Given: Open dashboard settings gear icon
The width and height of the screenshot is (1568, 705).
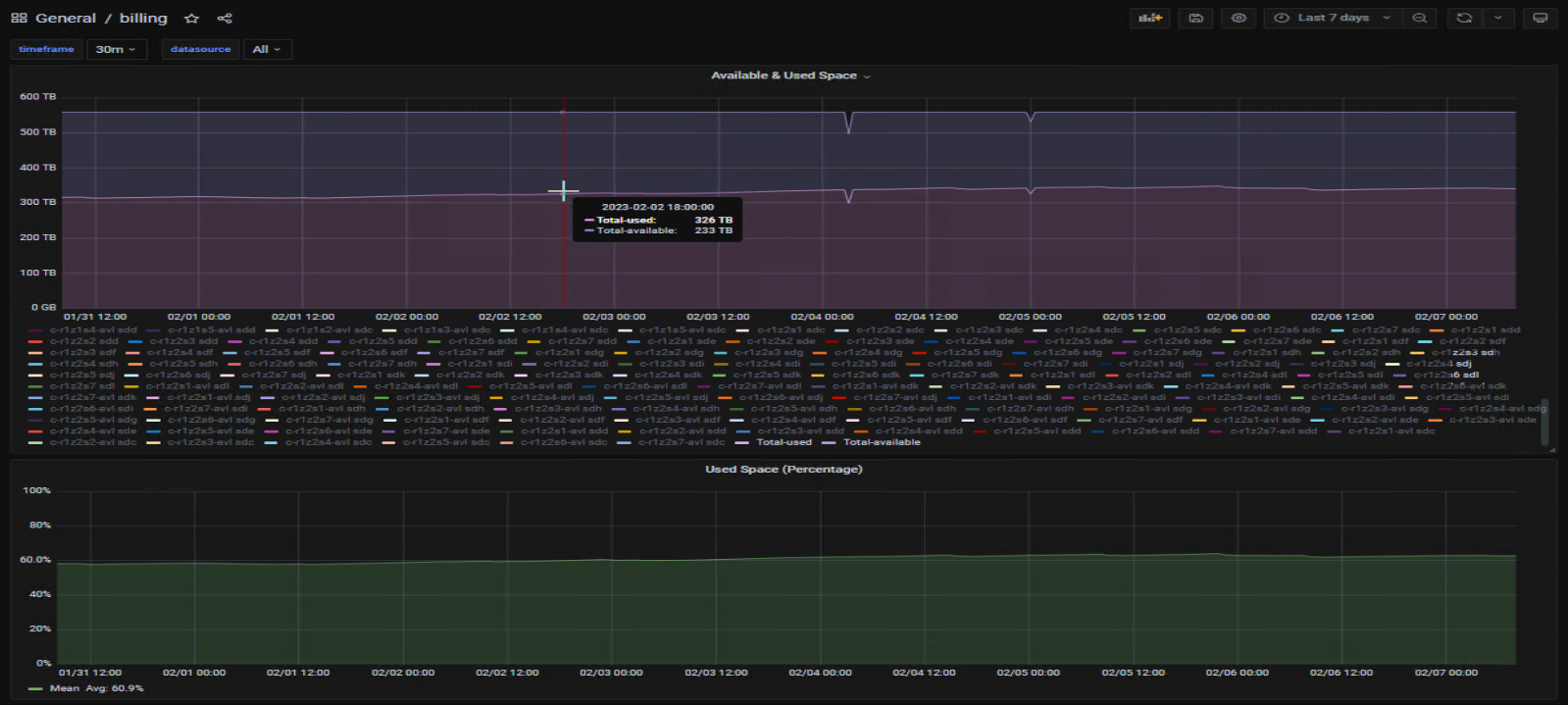Looking at the screenshot, I should pyautogui.click(x=1239, y=18).
